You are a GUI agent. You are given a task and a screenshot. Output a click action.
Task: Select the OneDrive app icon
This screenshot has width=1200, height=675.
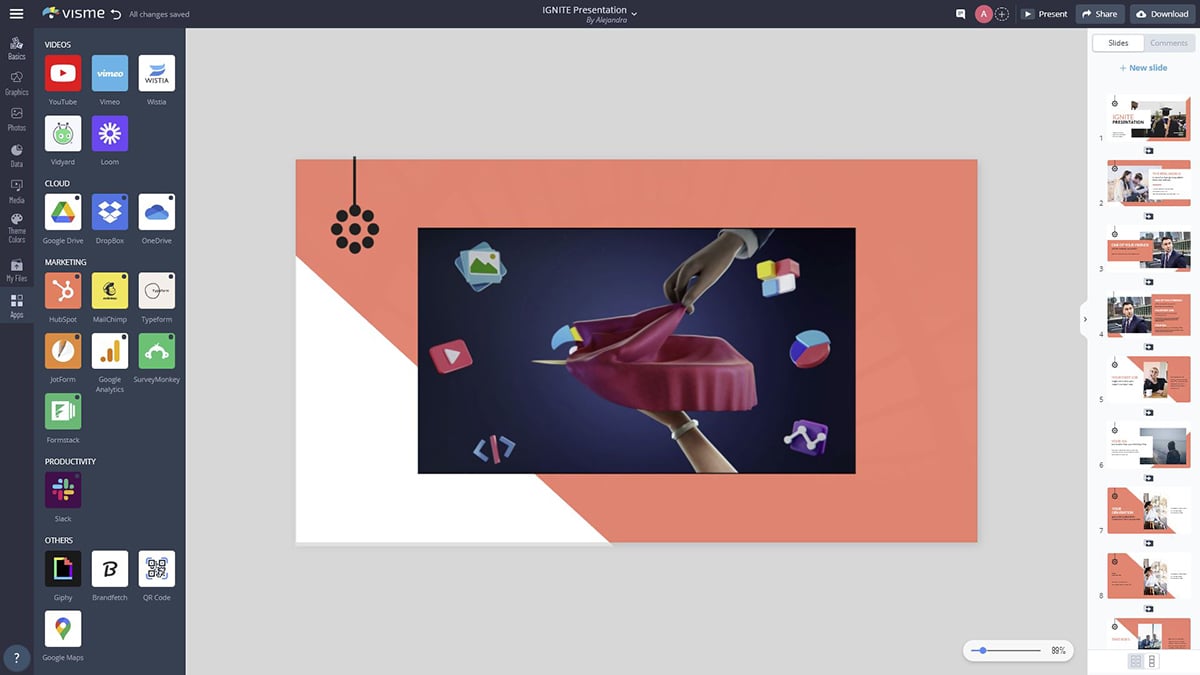coord(157,212)
